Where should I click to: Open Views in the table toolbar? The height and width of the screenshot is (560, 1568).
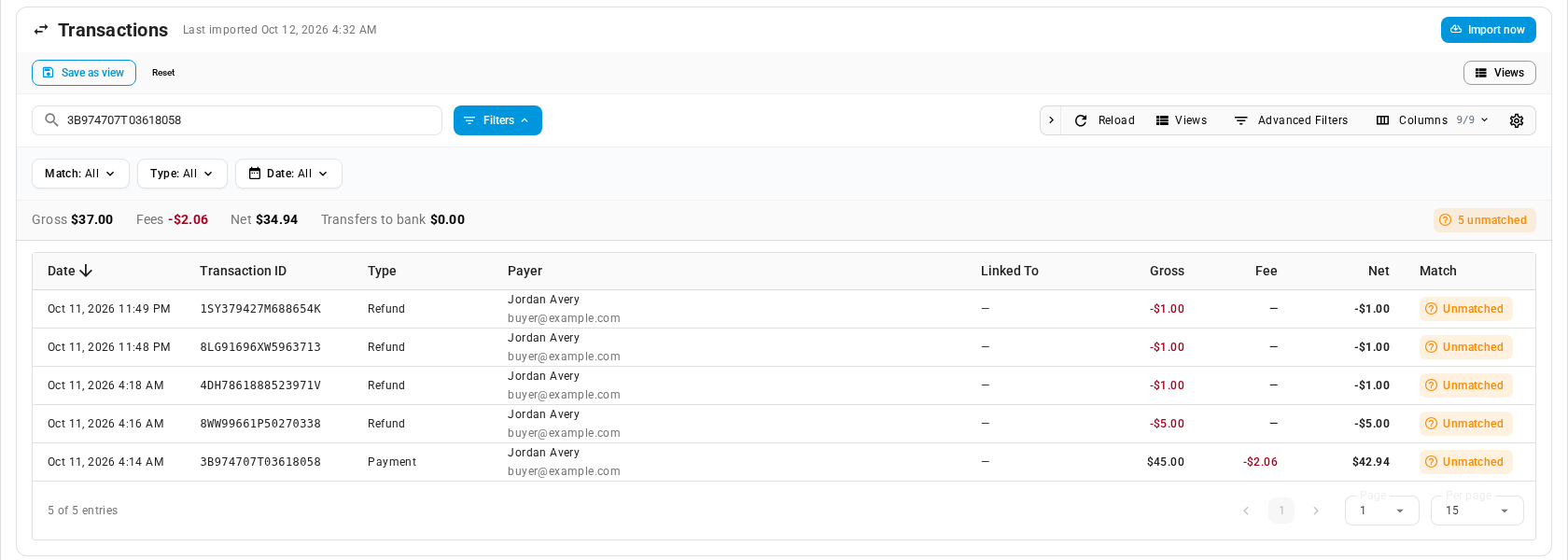[x=1181, y=120]
